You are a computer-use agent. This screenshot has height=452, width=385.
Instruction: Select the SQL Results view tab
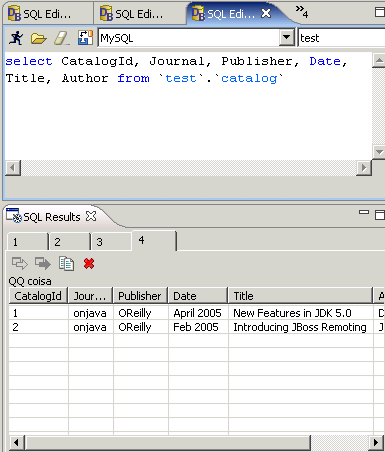click(52, 217)
